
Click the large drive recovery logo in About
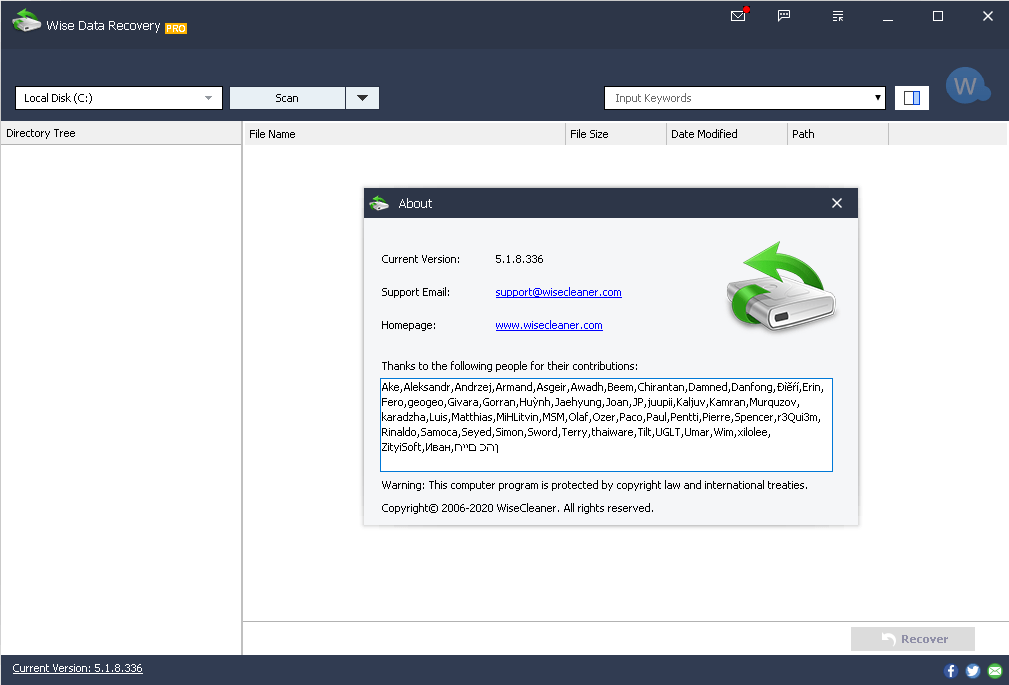pyautogui.click(x=781, y=286)
